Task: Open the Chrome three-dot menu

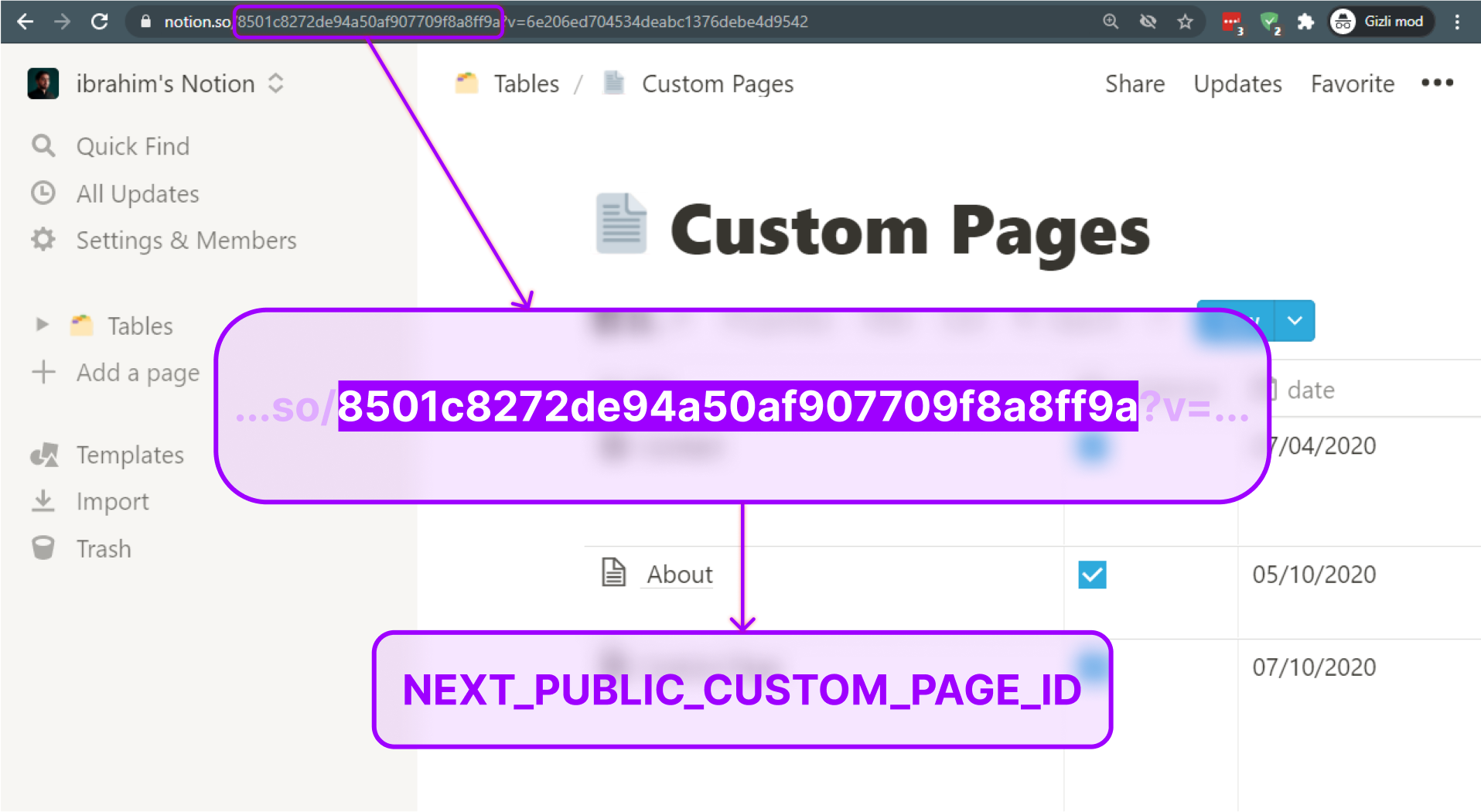Action: pyautogui.click(x=1457, y=22)
